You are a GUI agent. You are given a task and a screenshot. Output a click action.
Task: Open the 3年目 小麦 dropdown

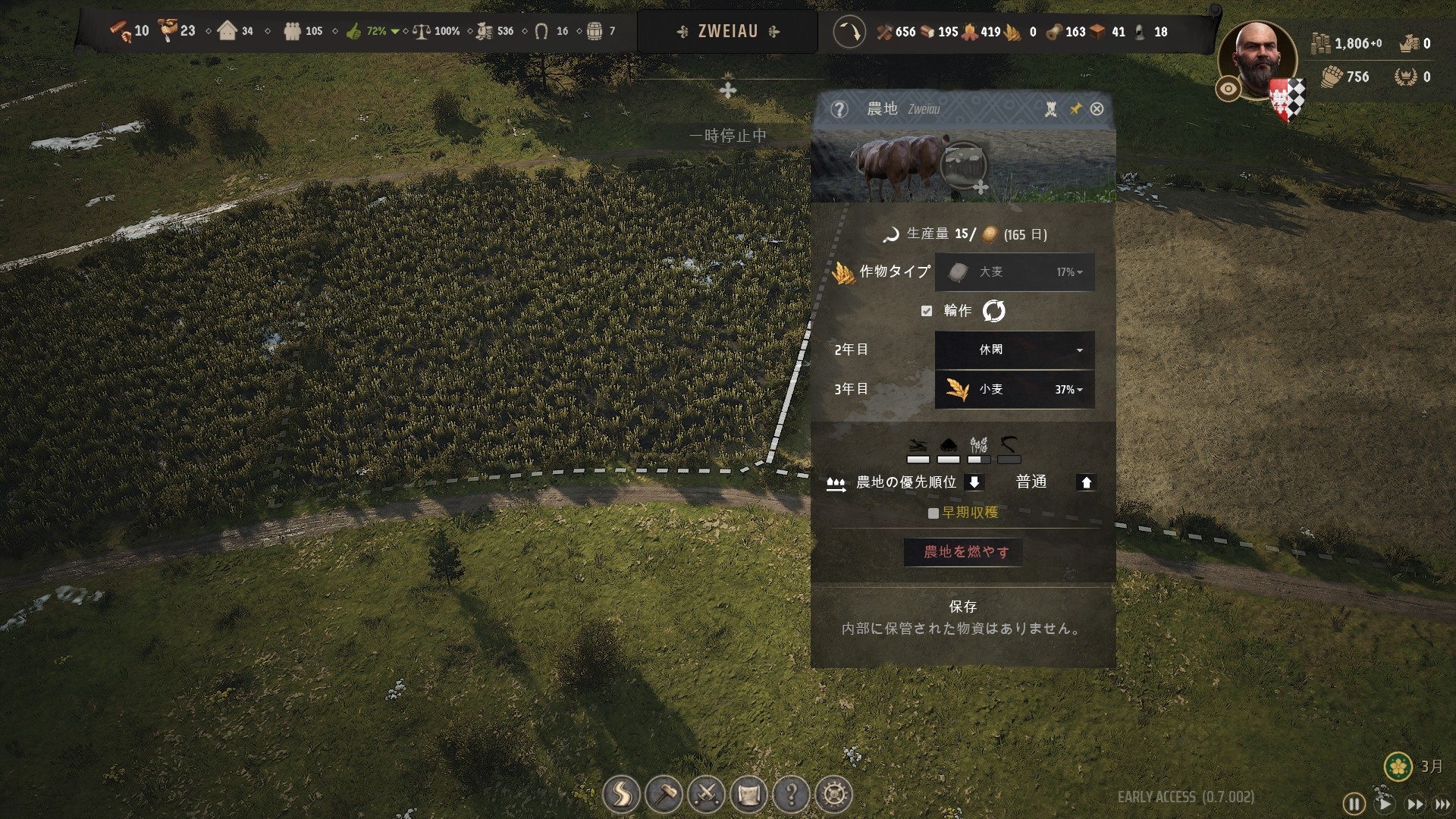pos(1015,389)
